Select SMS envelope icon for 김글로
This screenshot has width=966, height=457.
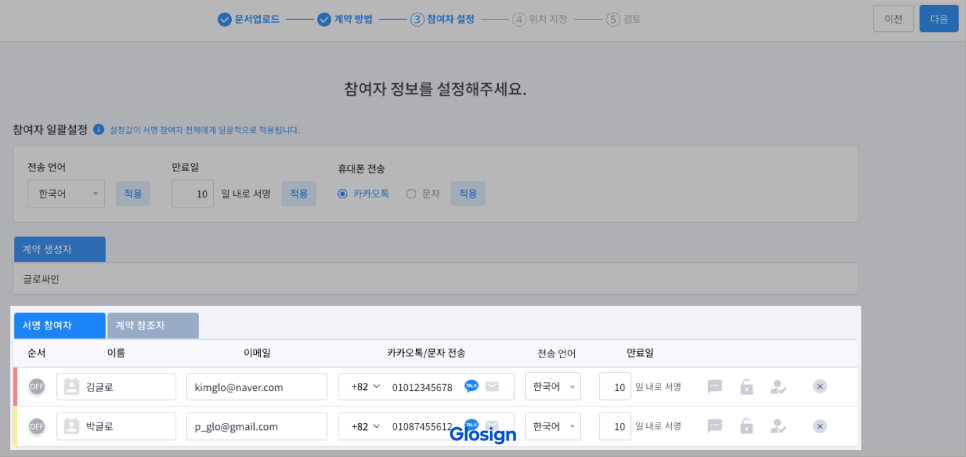click(492, 387)
